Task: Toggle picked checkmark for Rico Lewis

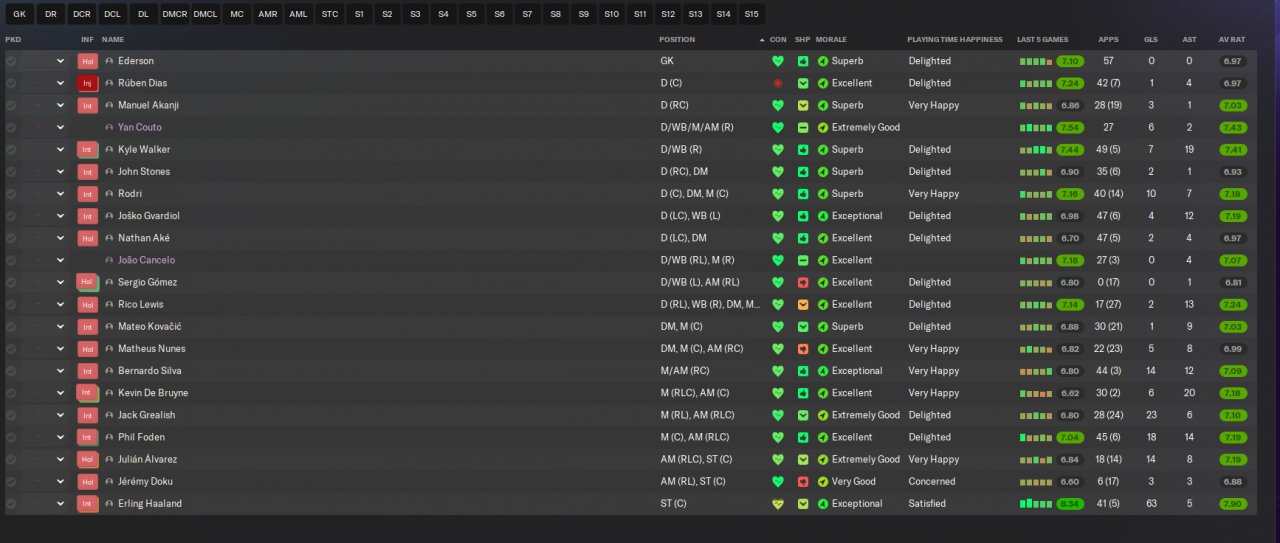Action: click(11, 304)
